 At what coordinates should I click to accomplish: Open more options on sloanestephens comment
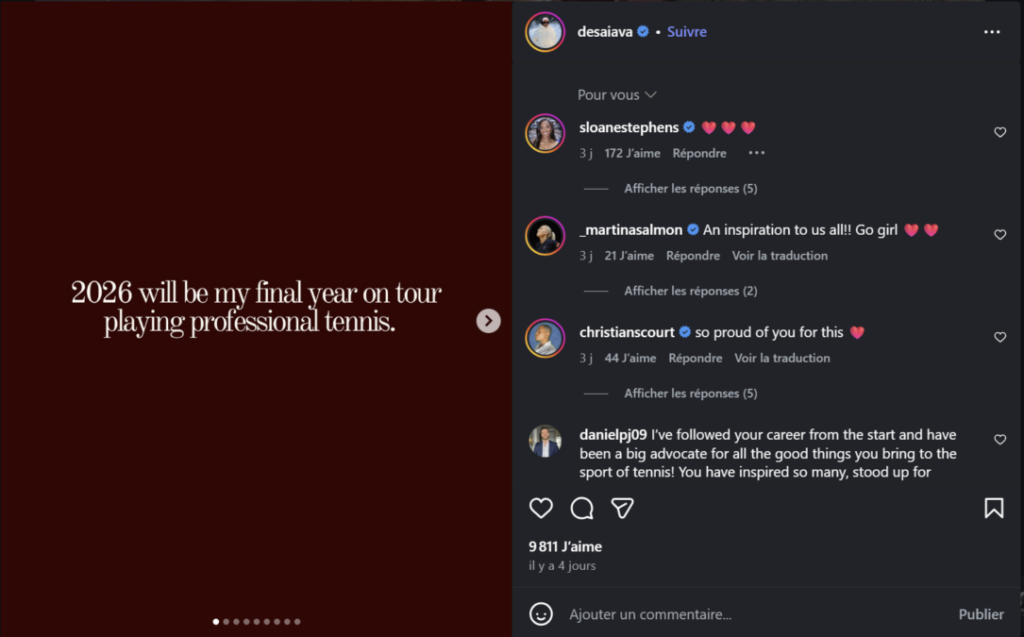coord(757,153)
